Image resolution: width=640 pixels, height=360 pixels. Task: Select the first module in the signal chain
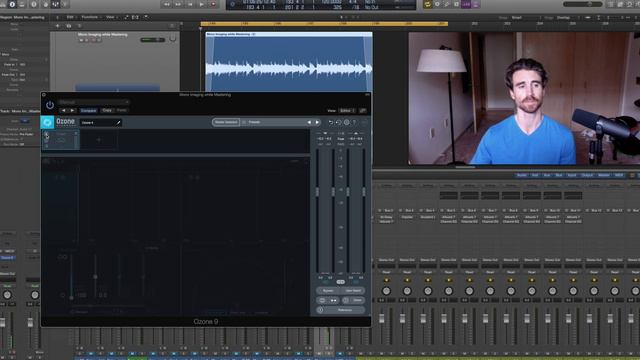click(x=61, y=140)
